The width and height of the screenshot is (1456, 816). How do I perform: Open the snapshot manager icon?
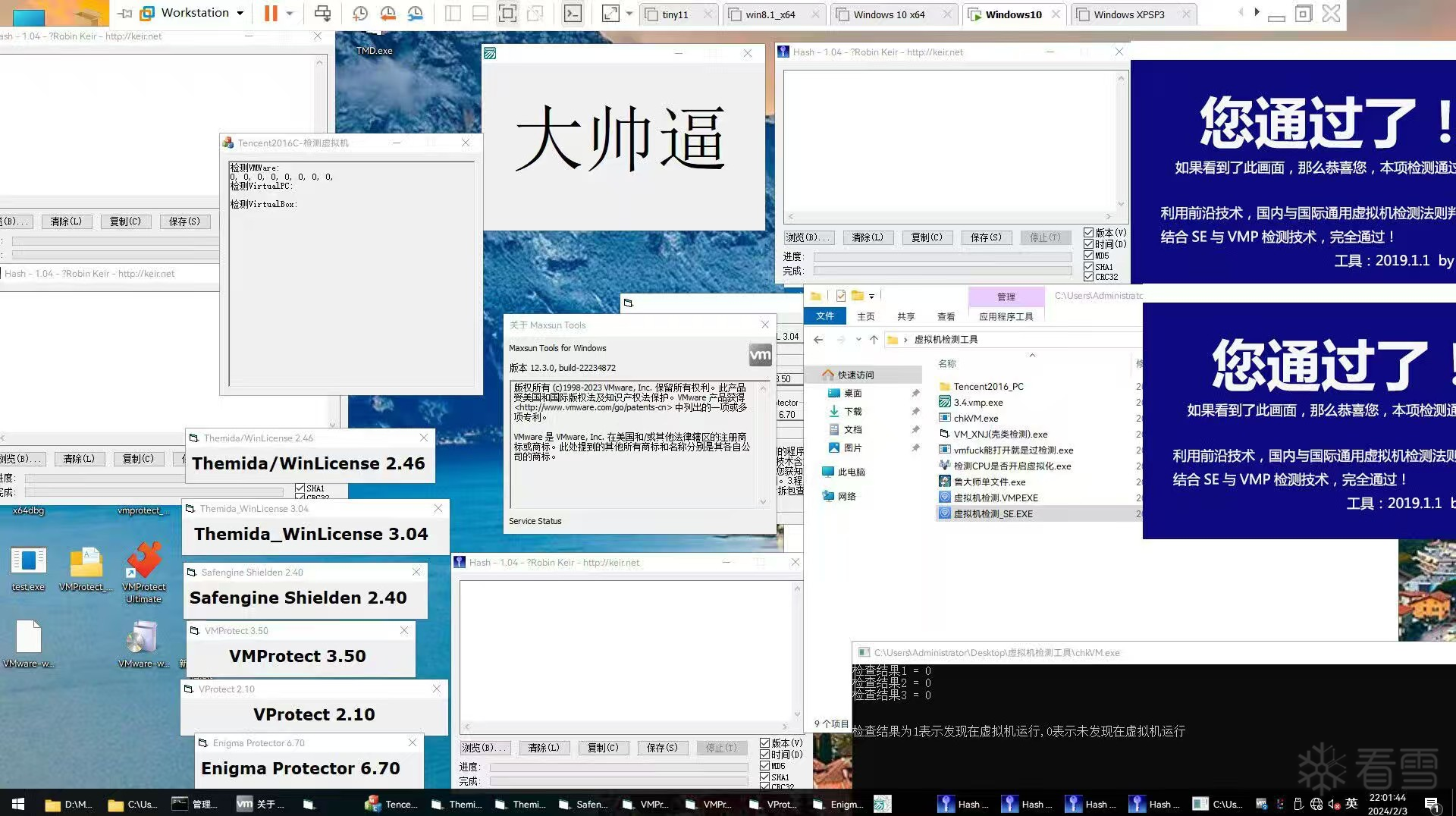tap(416, 13)
